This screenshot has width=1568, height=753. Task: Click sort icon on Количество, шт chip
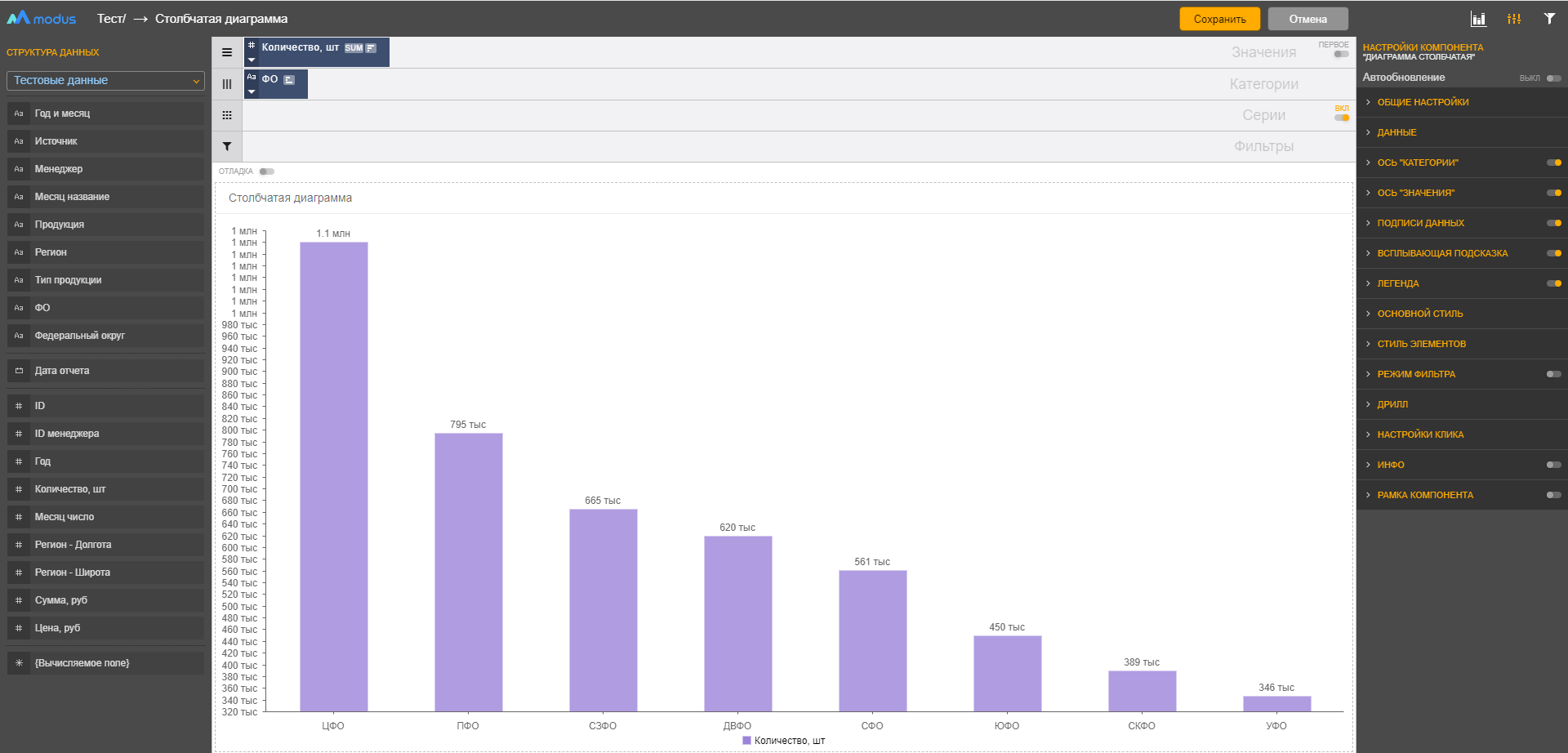(x=371, y=48)
